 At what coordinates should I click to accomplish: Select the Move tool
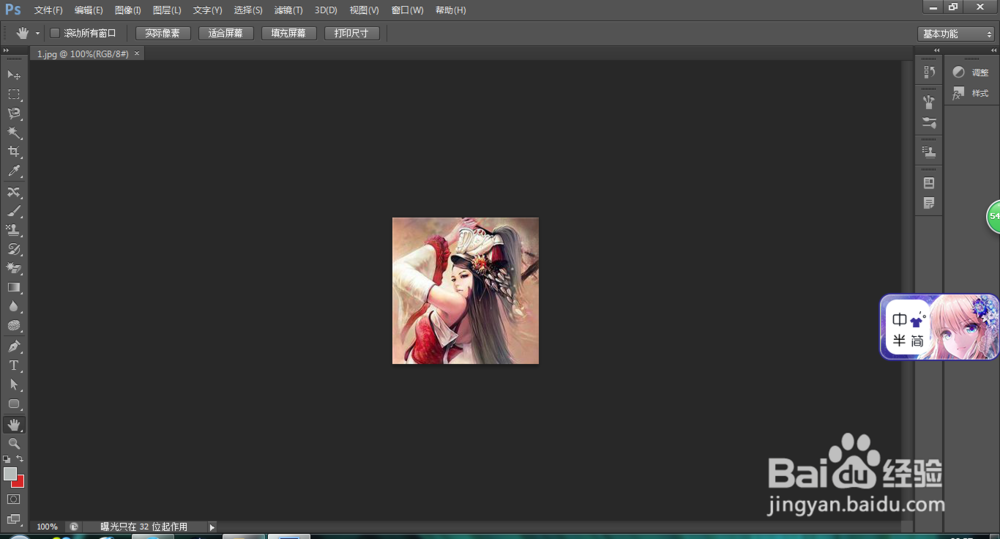pos(13,75)
